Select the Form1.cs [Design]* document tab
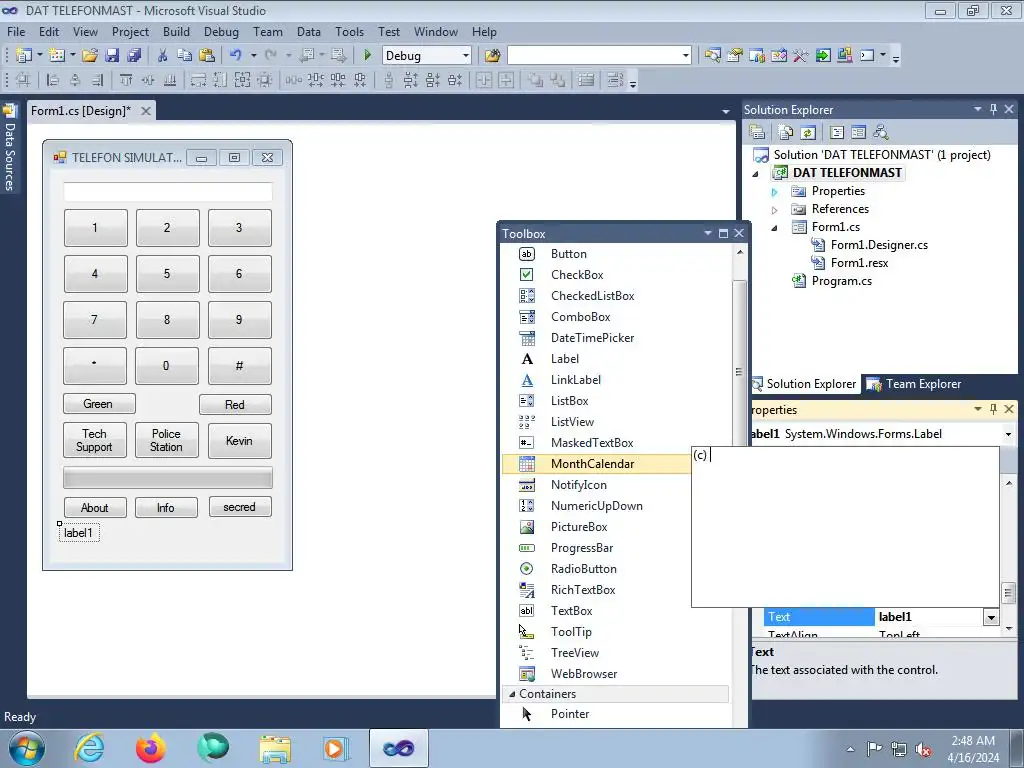 [x=81, y=110]
